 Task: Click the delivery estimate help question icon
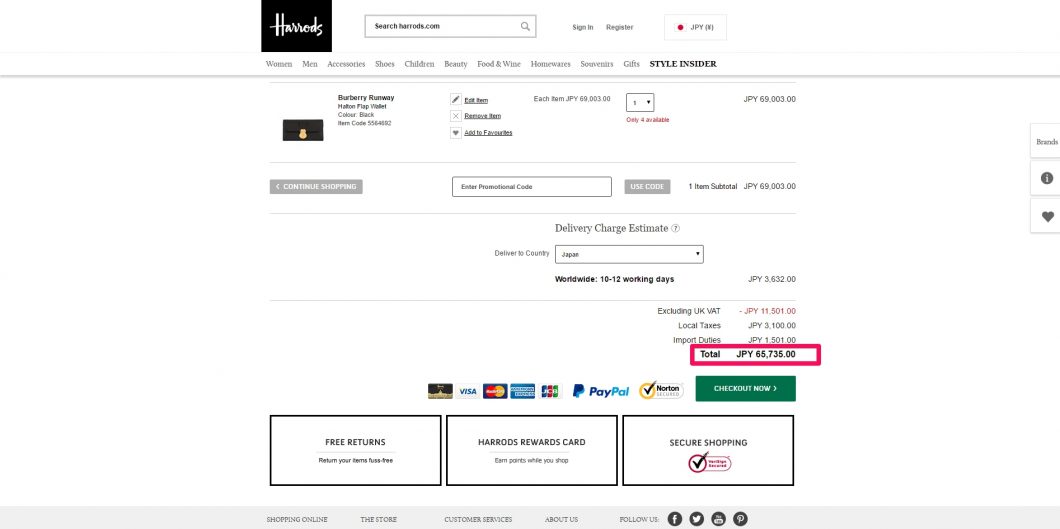click(675, 228)
